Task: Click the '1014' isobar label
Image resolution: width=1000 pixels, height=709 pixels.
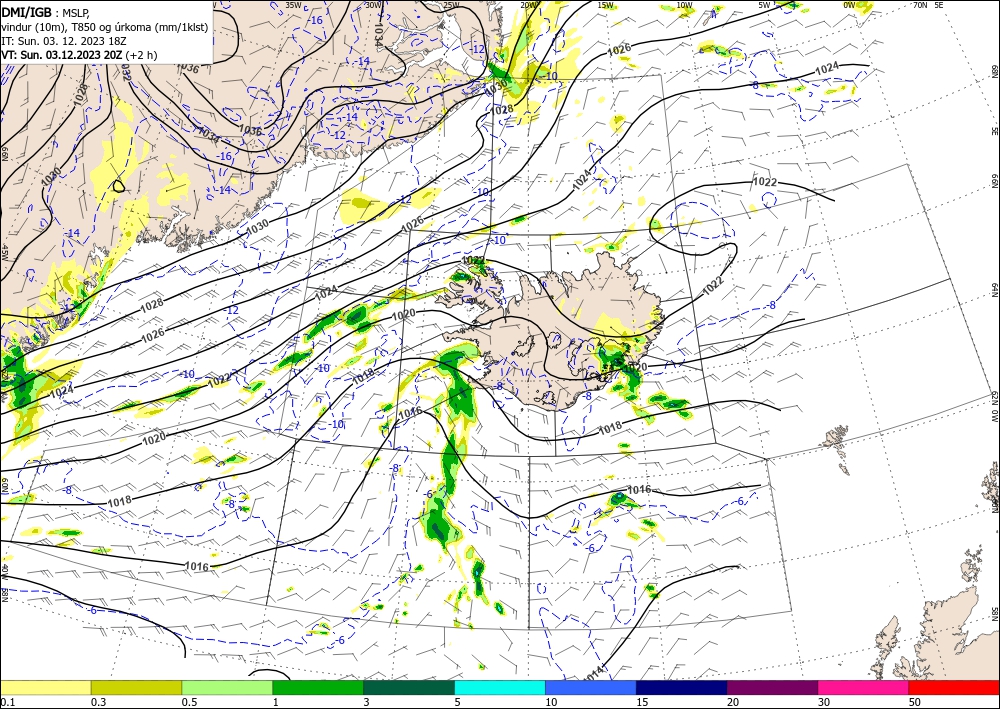Action: point(594,671)
